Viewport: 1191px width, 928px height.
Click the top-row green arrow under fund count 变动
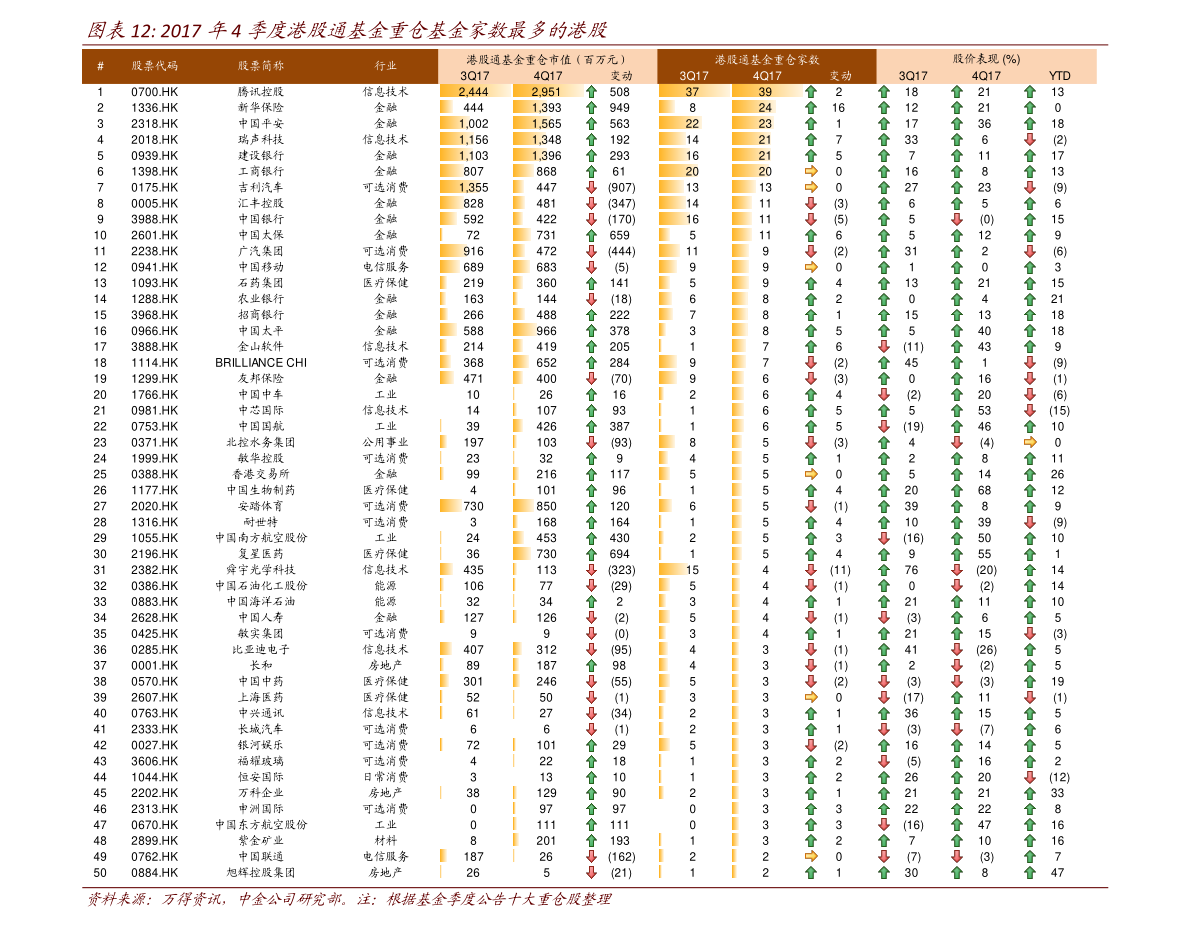click(x=811, y=92)
